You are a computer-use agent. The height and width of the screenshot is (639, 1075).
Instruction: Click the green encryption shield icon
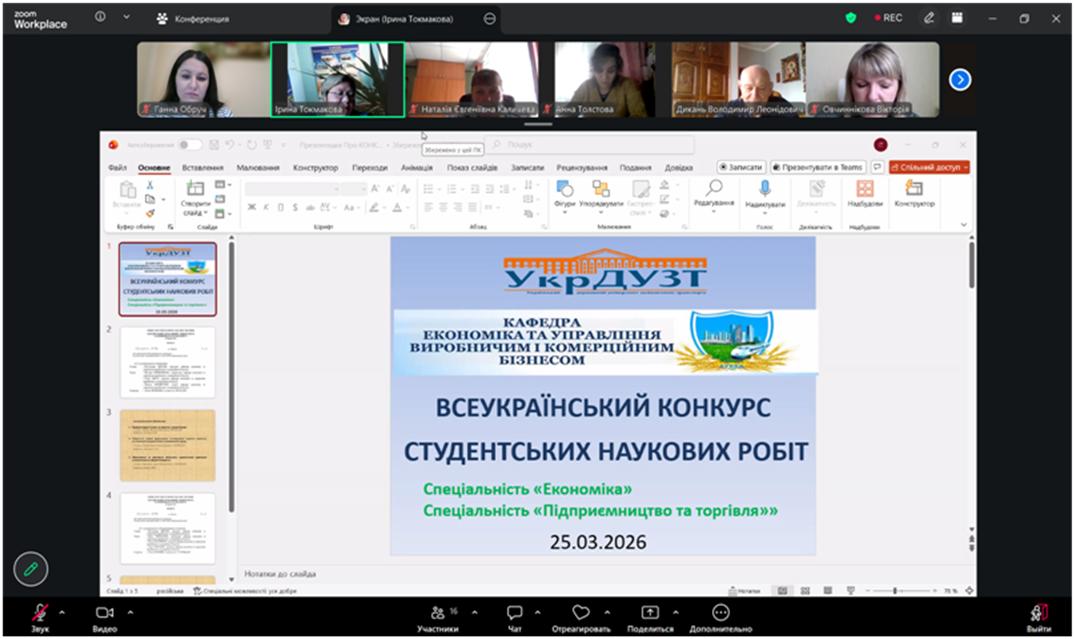851,18
